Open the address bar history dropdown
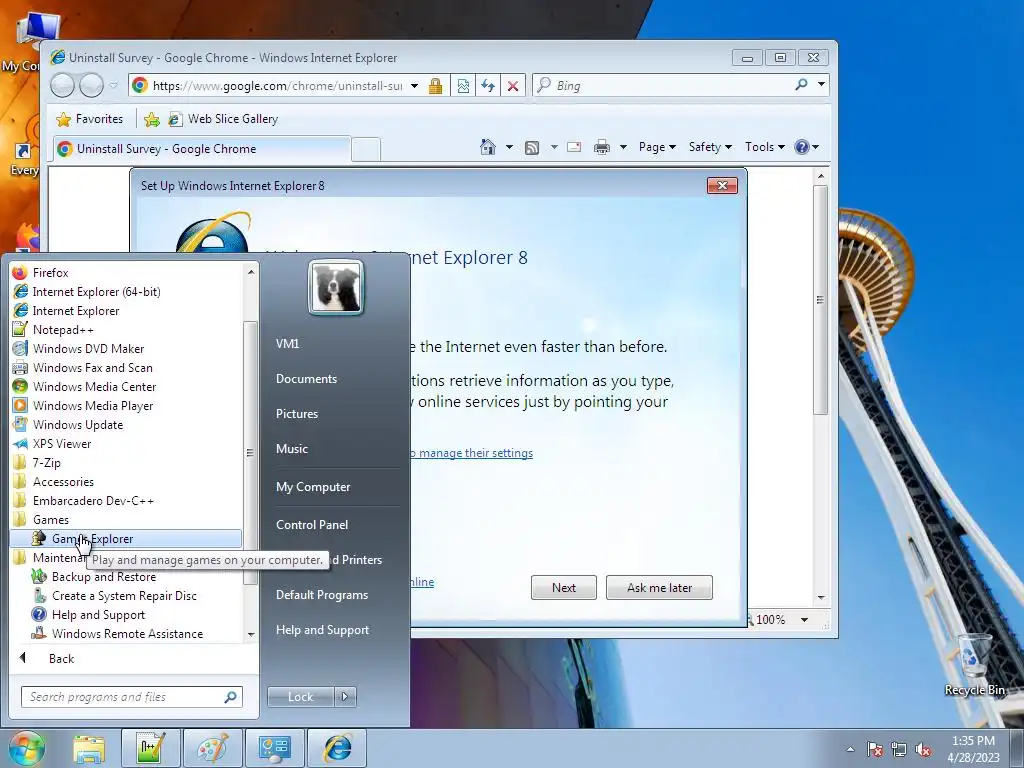1024x768 pixels. (414, 86)
